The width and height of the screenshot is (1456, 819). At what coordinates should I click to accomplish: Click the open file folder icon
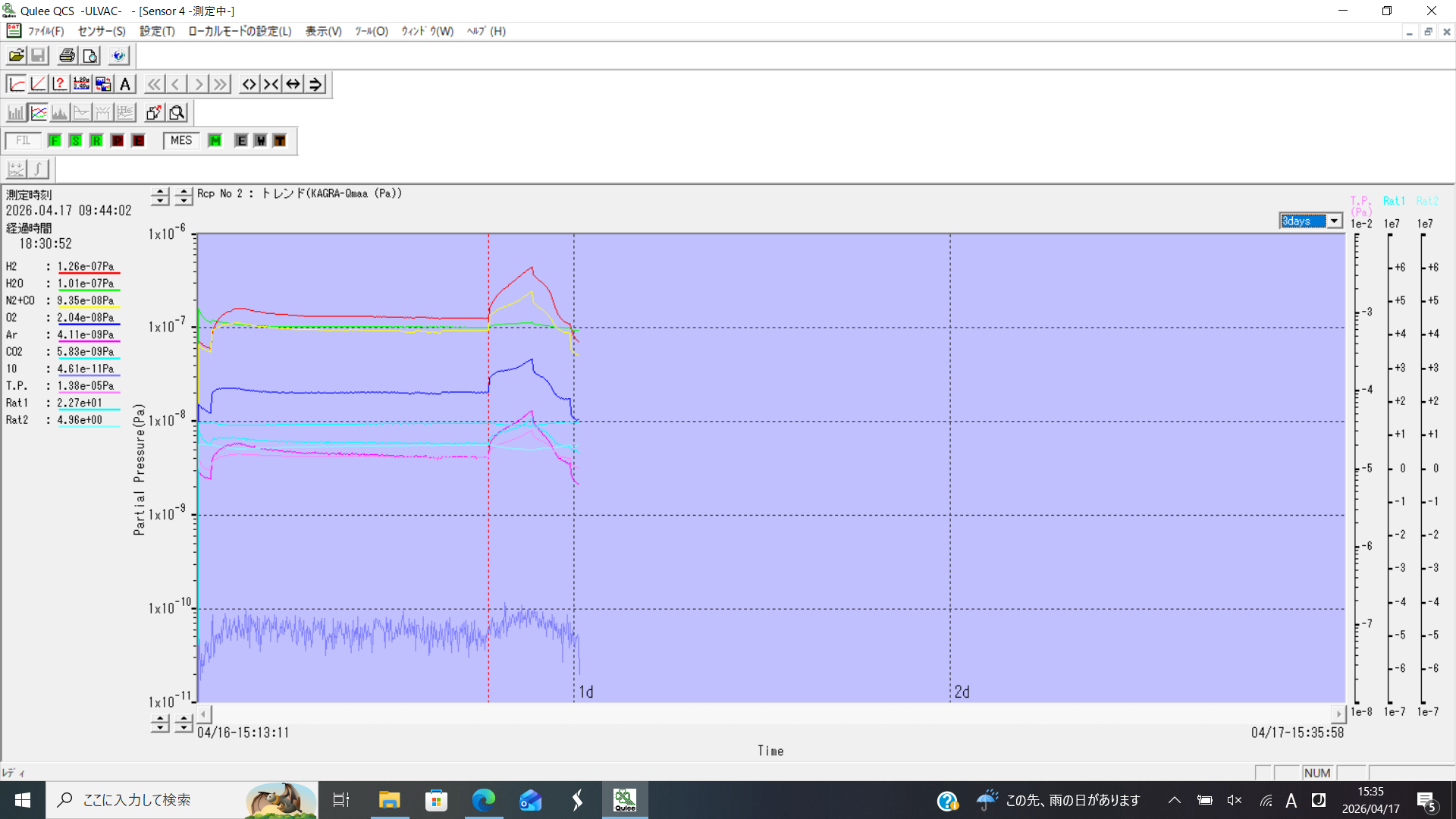(x=16, y=55)
